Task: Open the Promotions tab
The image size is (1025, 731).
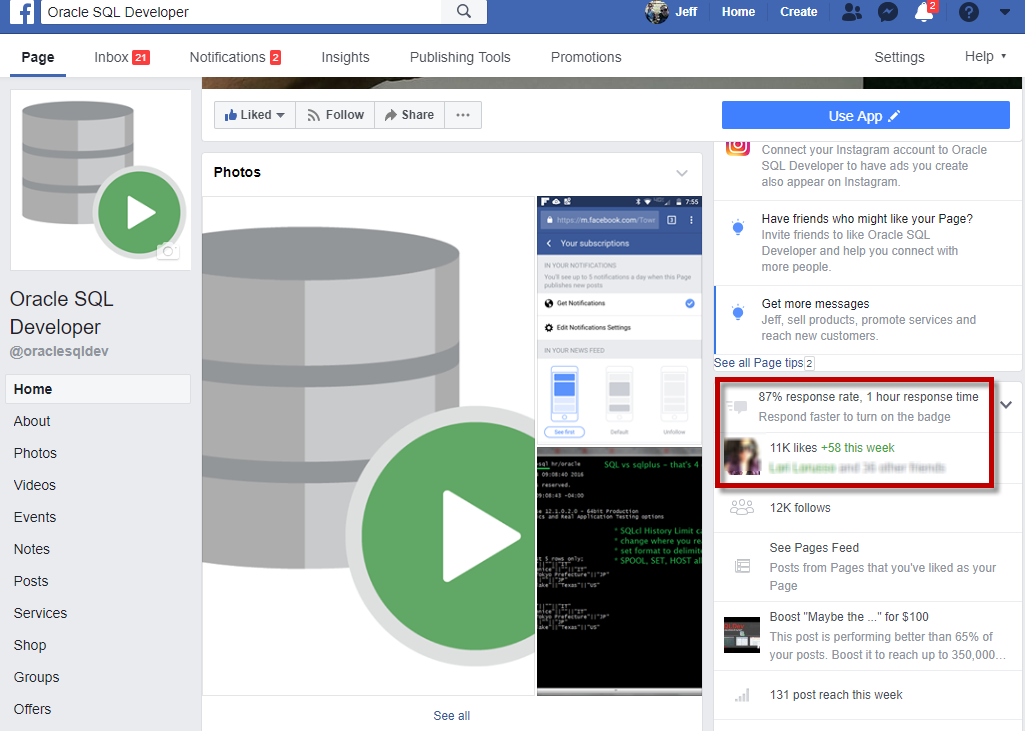Action: (x=586, y=58)
